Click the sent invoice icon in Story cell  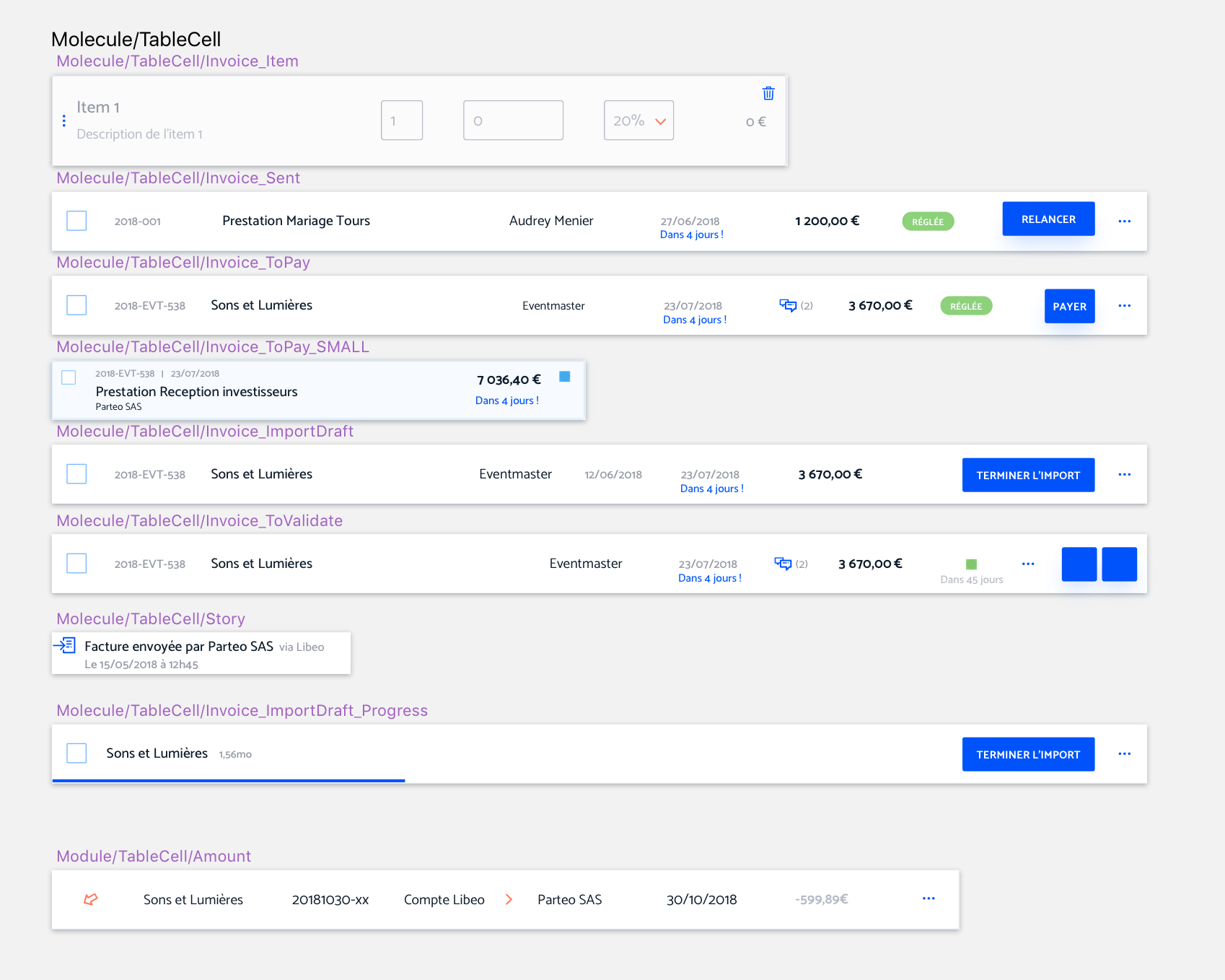click(x=65, y=645)
